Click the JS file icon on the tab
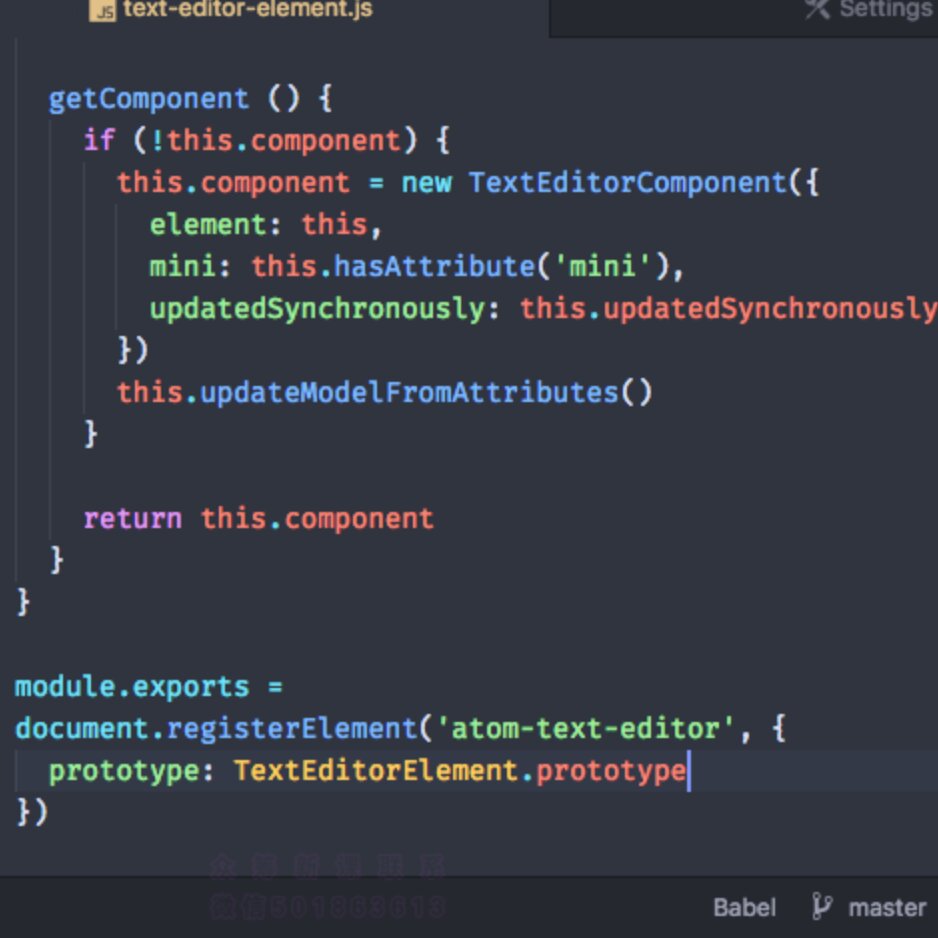938x938 pixels. point(102,12)
